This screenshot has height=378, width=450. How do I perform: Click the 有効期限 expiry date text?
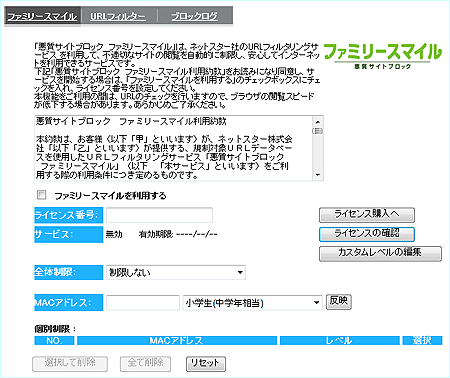[x=178, y=235]
